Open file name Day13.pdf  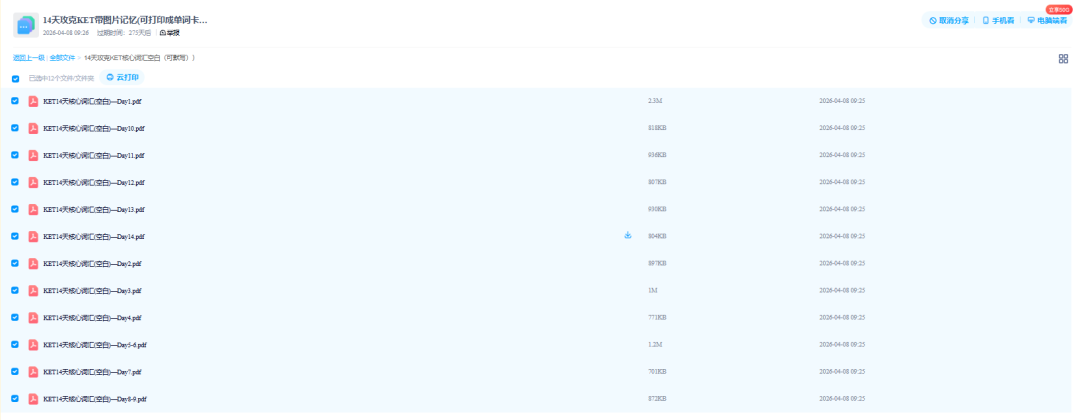(x=94, y=209)
